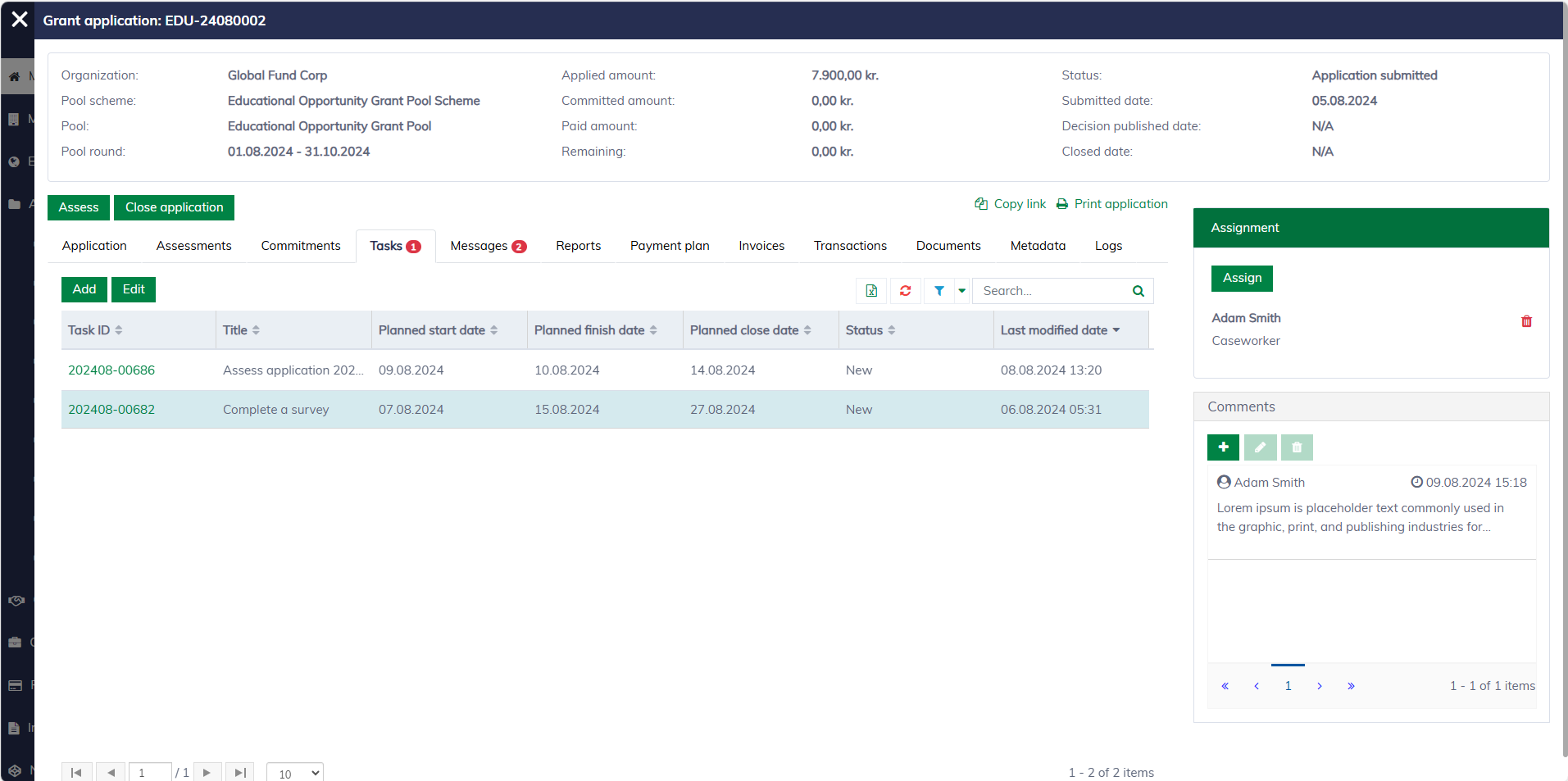Click the Assess button
This screenshot has width=1568, height=781.
[79, 207]
